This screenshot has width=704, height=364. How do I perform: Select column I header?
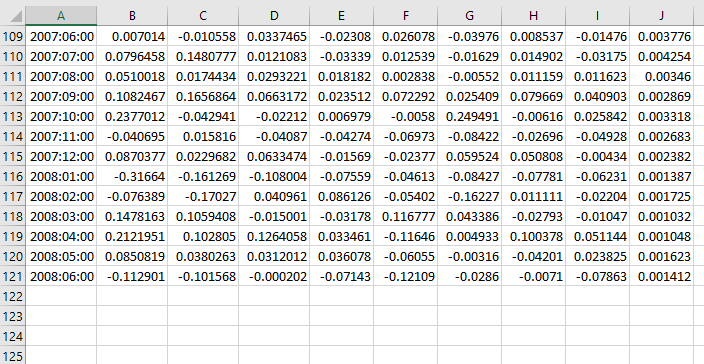point(598,16)
